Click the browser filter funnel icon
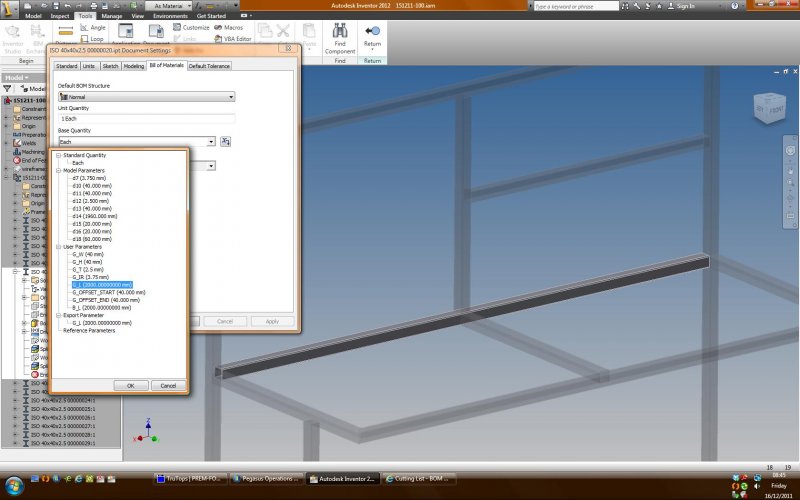The width and height of the screenshot is (800, 500). click(x=7, y=89)
